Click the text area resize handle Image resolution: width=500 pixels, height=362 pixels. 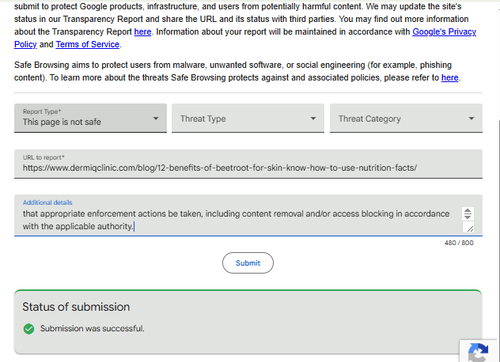[470, 228]
